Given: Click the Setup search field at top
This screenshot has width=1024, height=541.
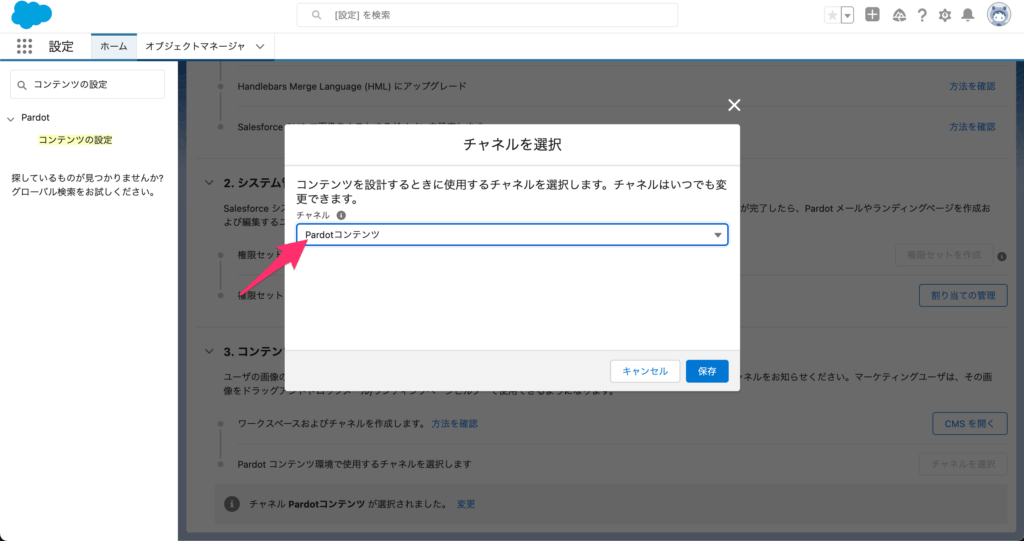Looking at the screenshot, I should click(487, 15).
